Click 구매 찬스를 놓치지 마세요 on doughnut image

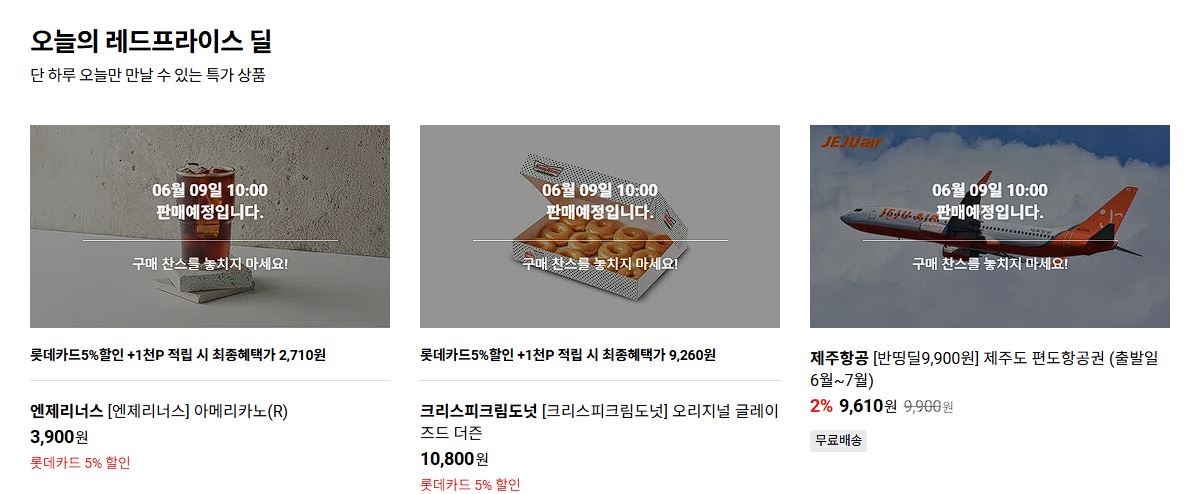click(600, 263)
